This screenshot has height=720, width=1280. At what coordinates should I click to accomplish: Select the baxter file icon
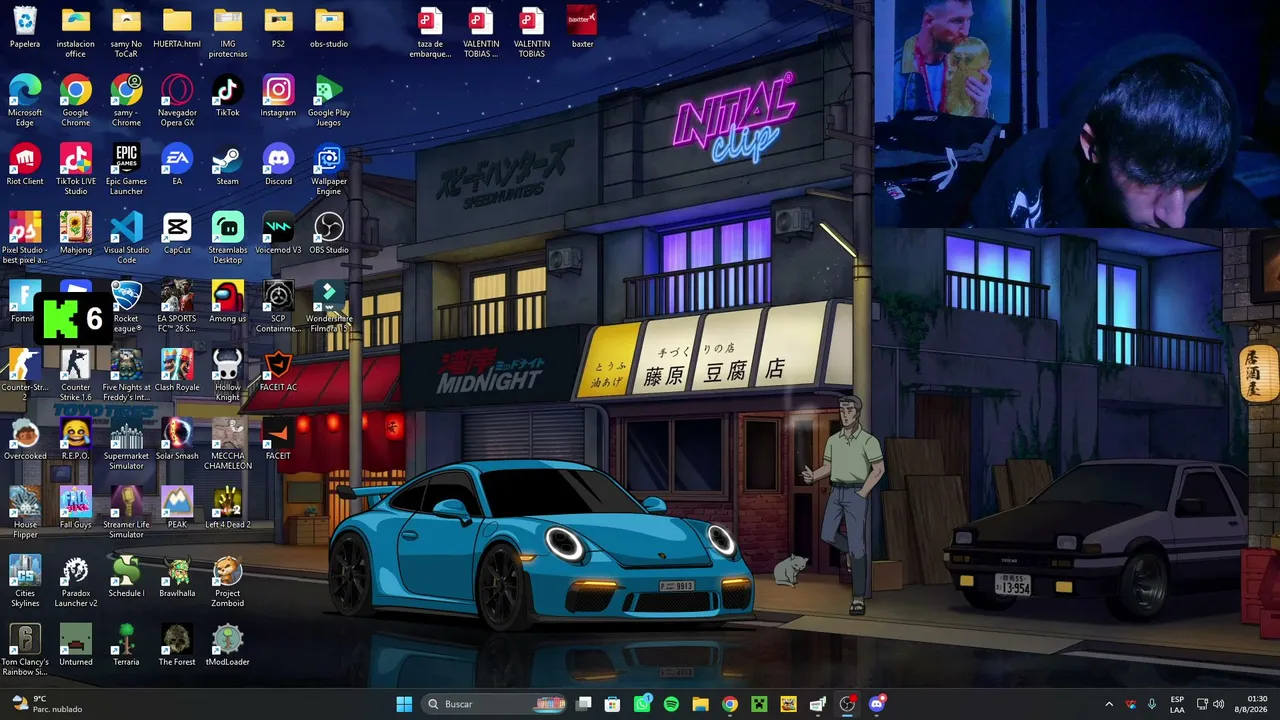[582, 28]
